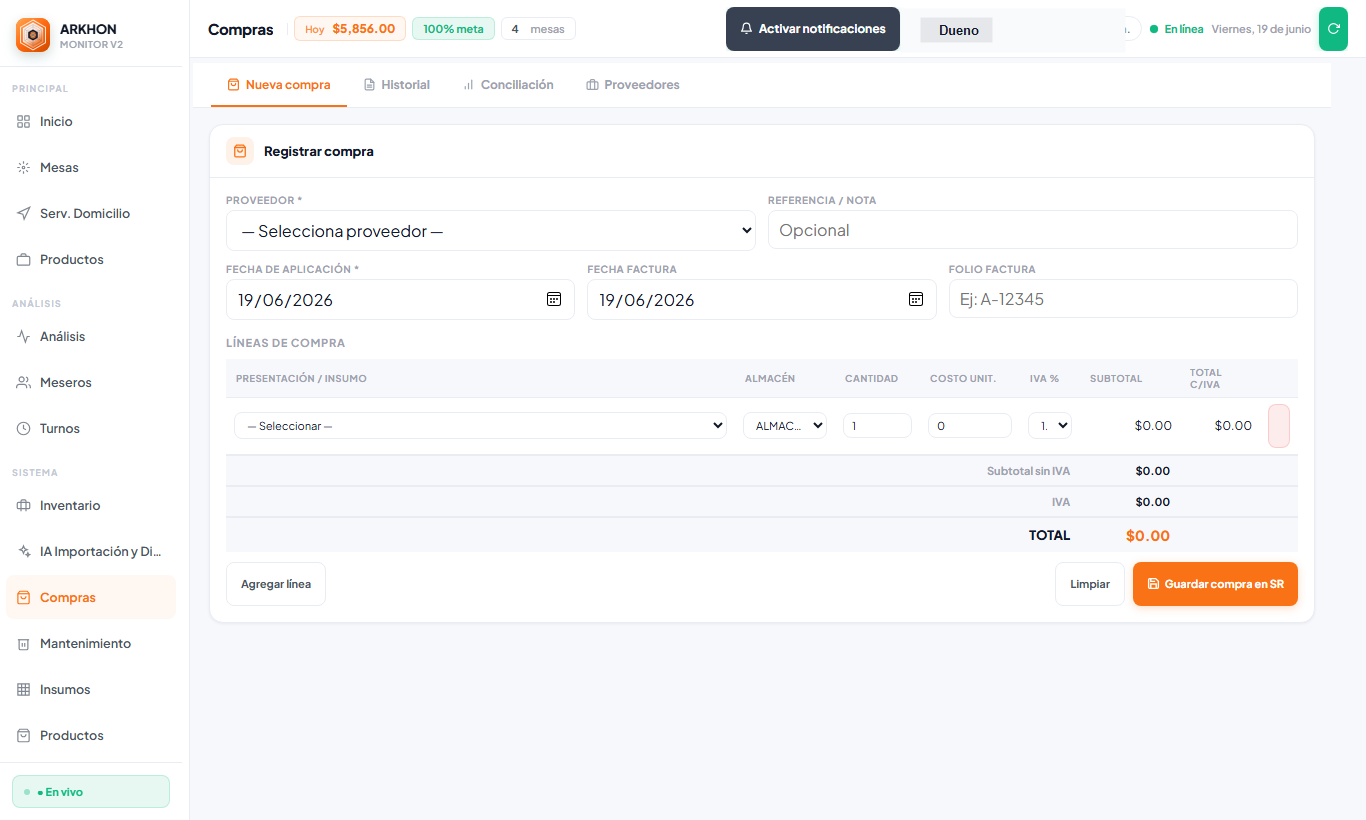Click the Registrar compra bag icon

(240, 151)
